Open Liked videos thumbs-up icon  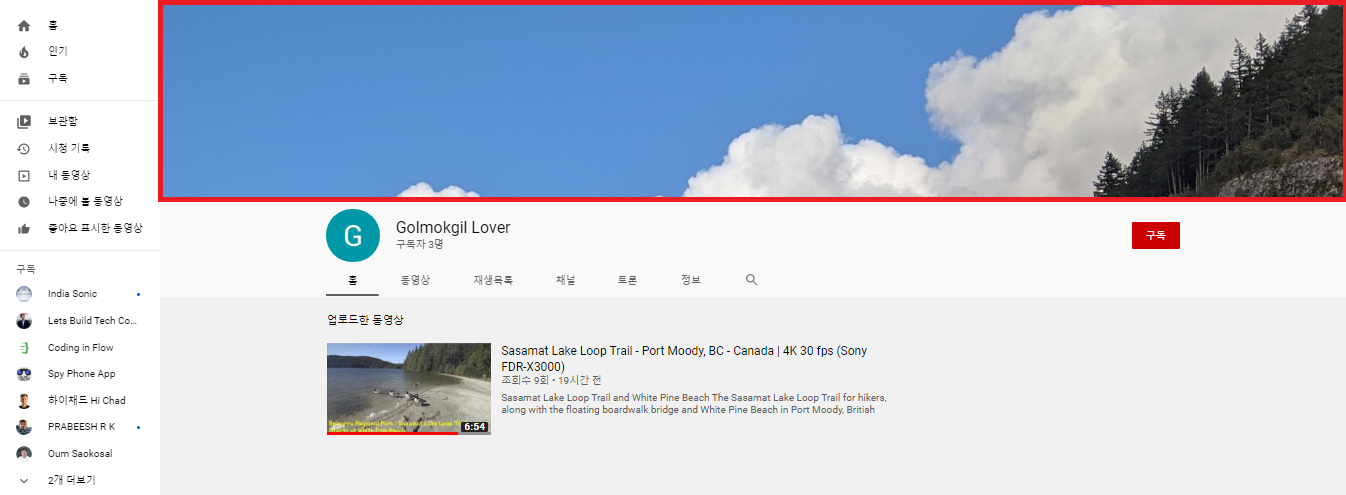tap(24, 229)
